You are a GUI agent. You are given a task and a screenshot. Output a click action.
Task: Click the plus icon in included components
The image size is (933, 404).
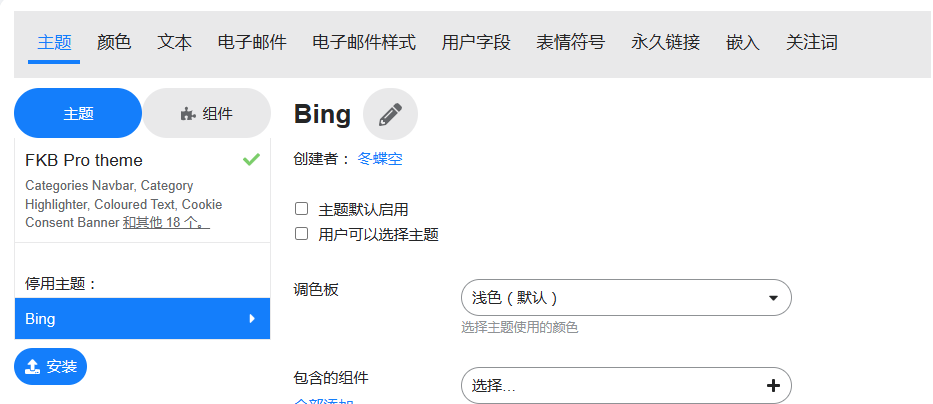pos(772,385)
